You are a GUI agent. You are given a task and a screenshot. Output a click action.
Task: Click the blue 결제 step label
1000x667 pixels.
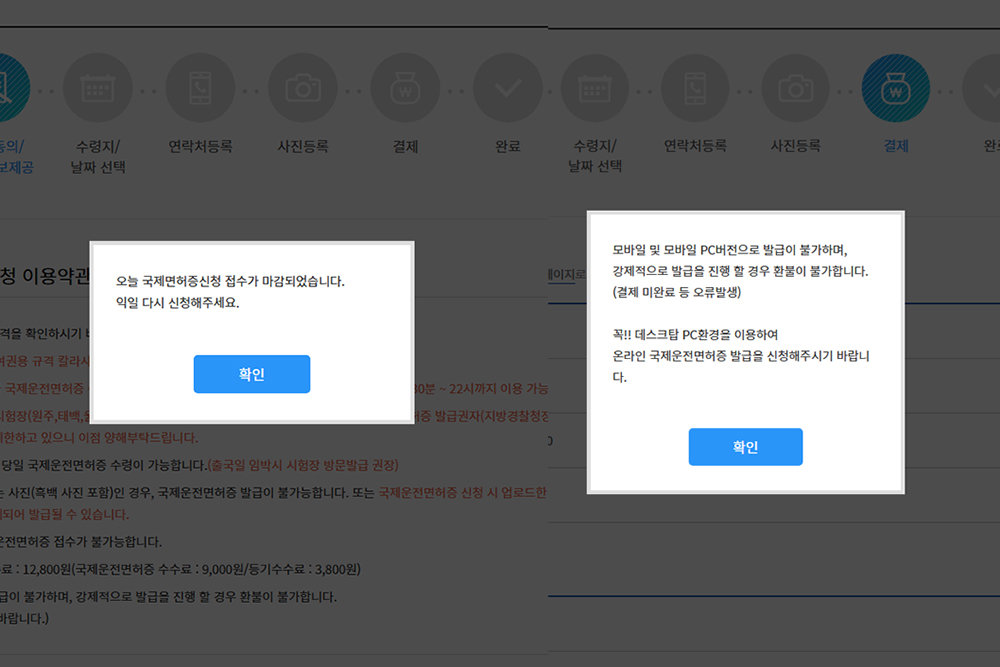coord(896,146)
